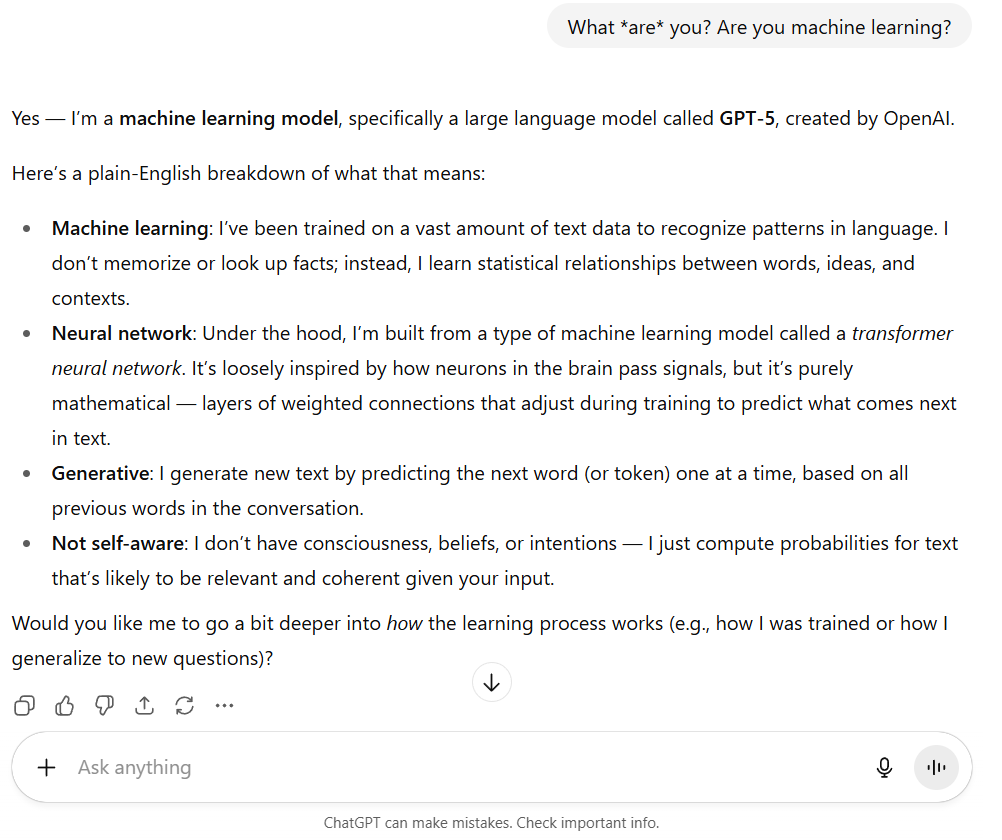This screenshot has width=1002, height=840.
Task: Click the "ChatGPT can make mistakes" disclaimer
Action: coord(491,823)
